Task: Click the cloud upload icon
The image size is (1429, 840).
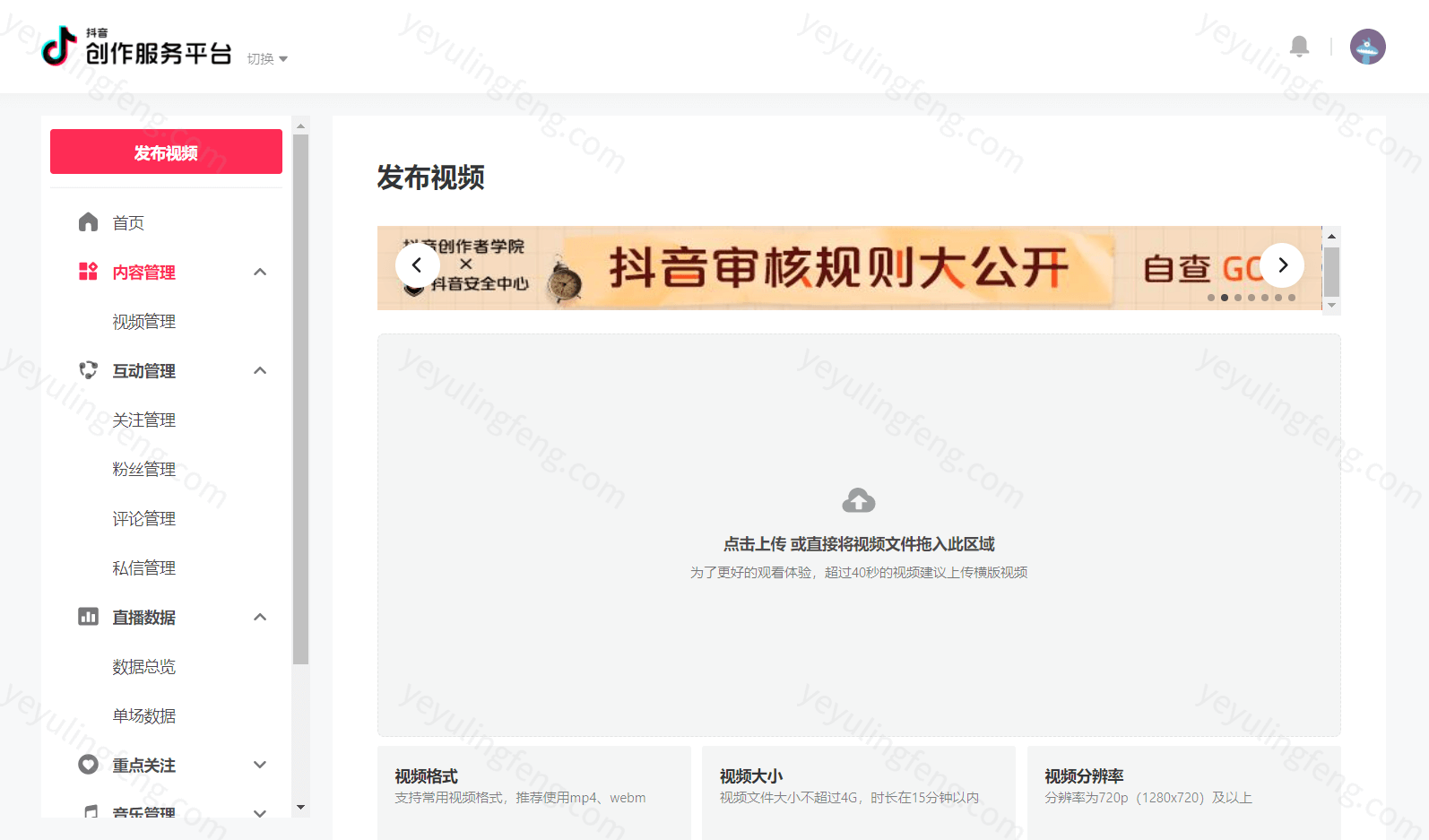Action: (x=859, y=500)
